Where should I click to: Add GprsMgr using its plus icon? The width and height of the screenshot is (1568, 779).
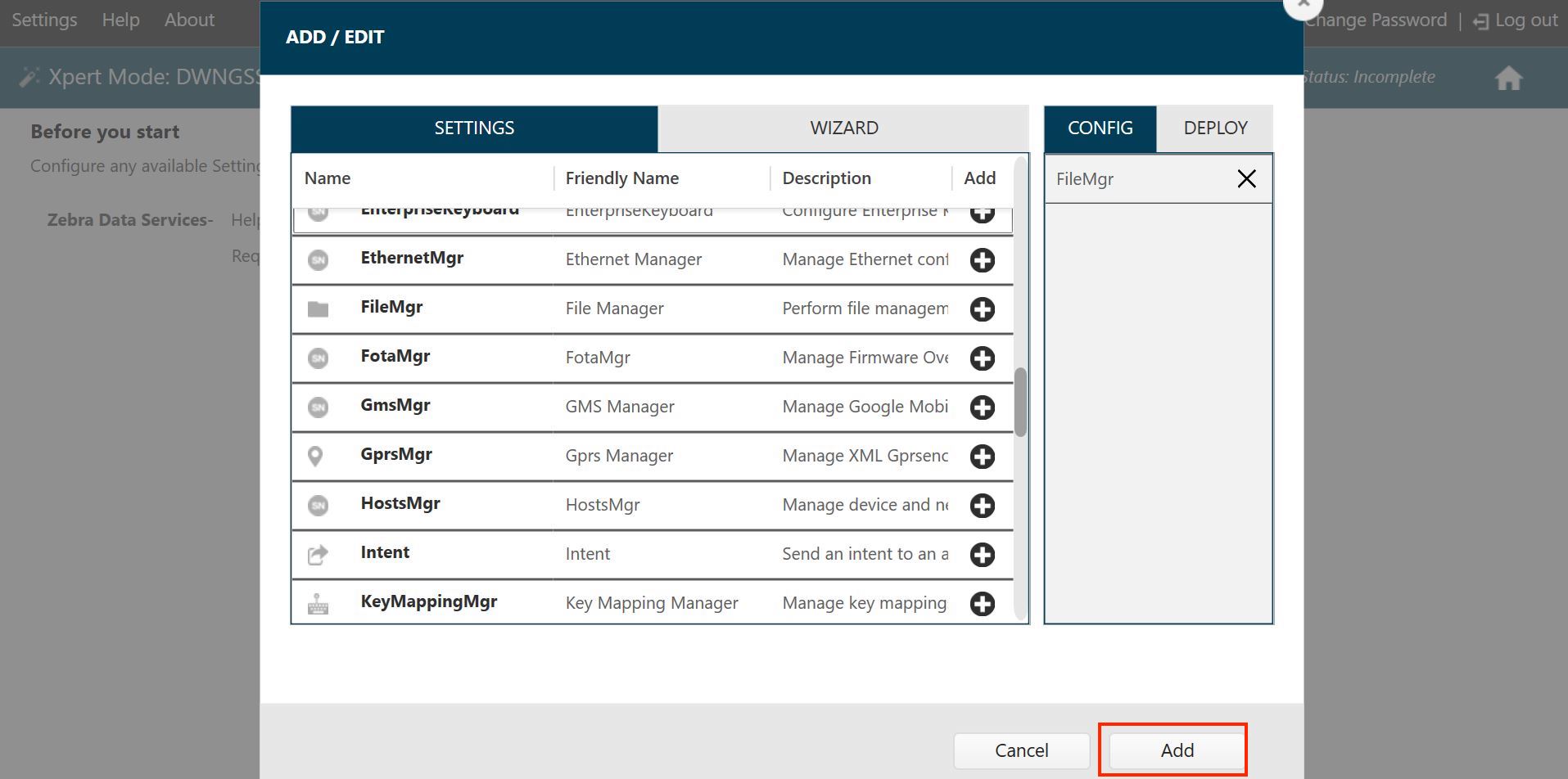(x=982, y=457)
